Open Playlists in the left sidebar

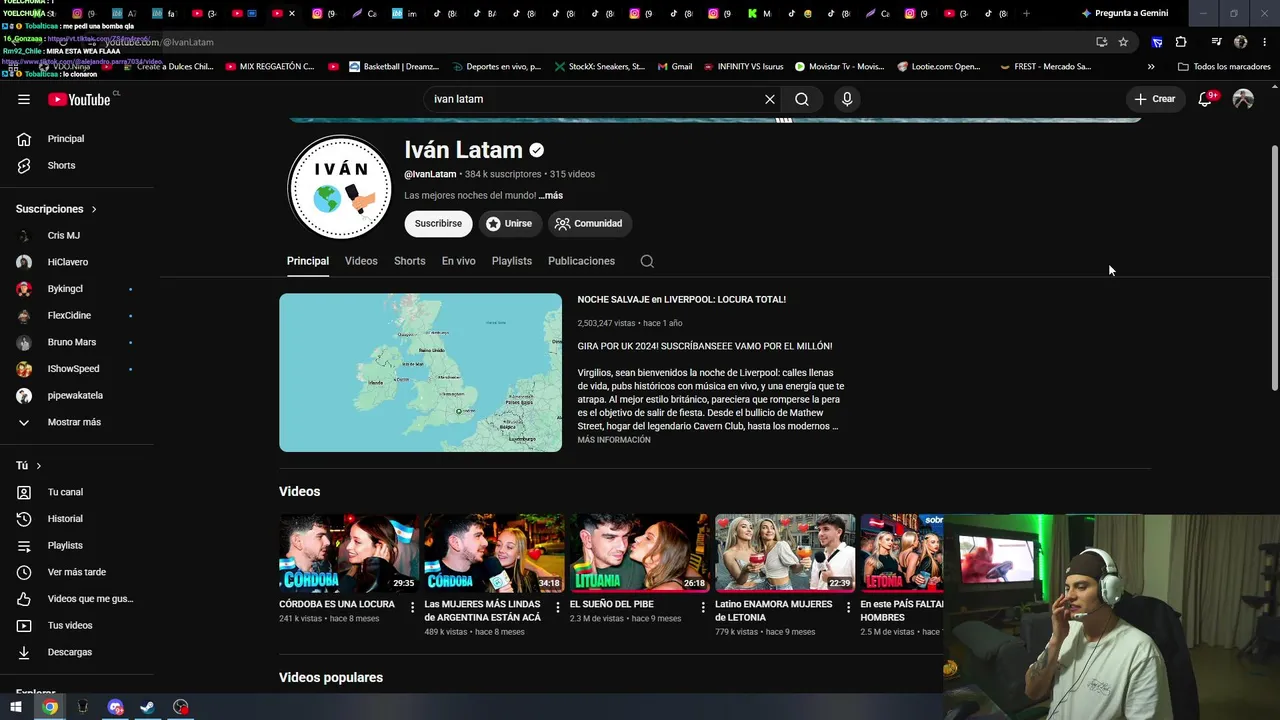pyautogui.click(x=65, y=546)
